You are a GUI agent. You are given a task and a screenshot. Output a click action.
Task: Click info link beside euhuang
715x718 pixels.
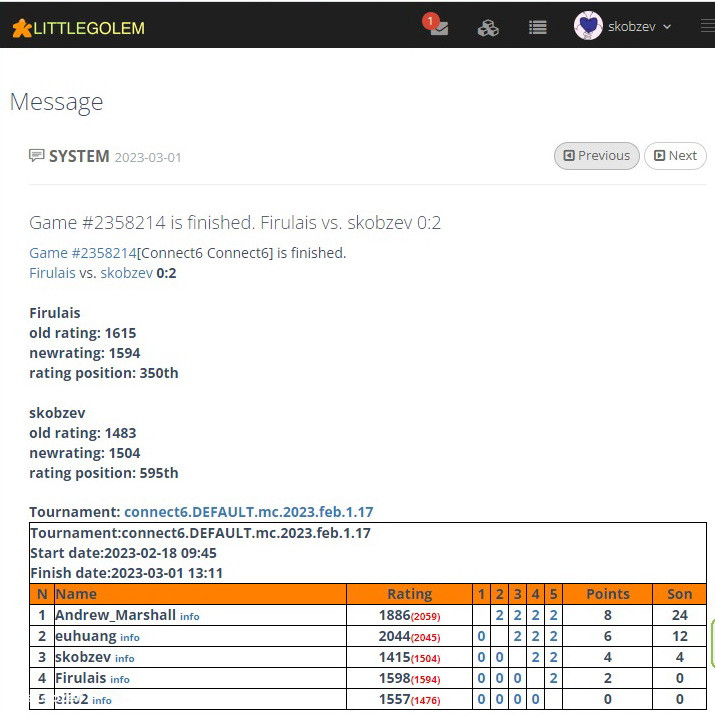tap(130, 637)
